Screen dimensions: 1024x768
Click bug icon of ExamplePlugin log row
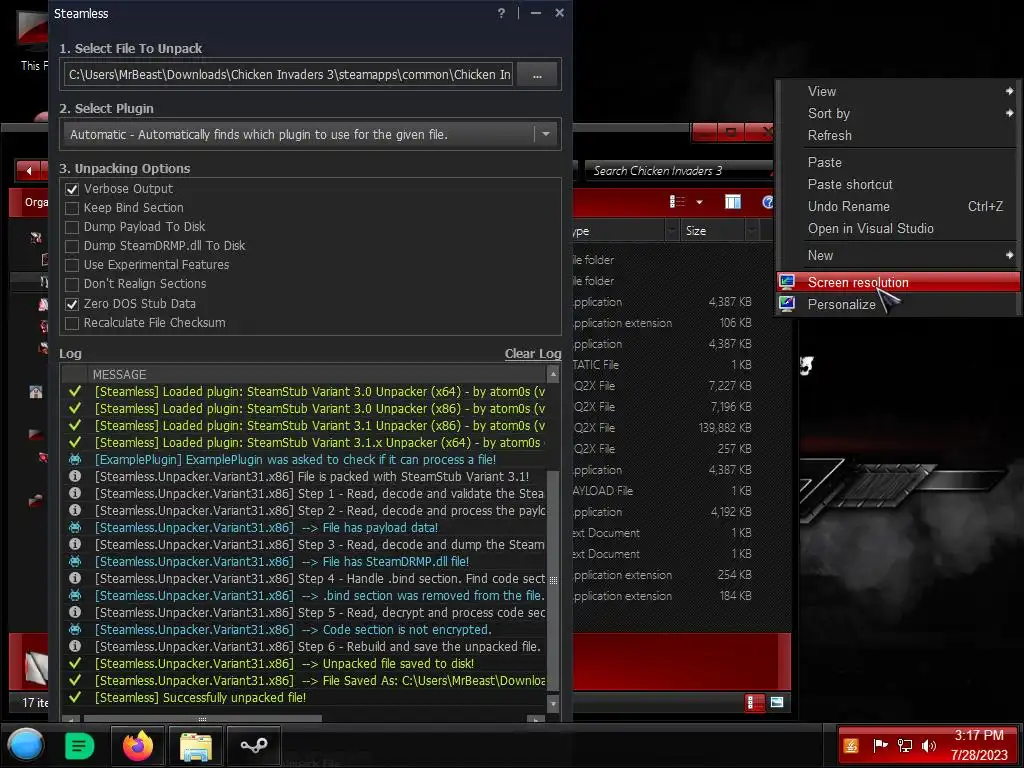point(75,459)
